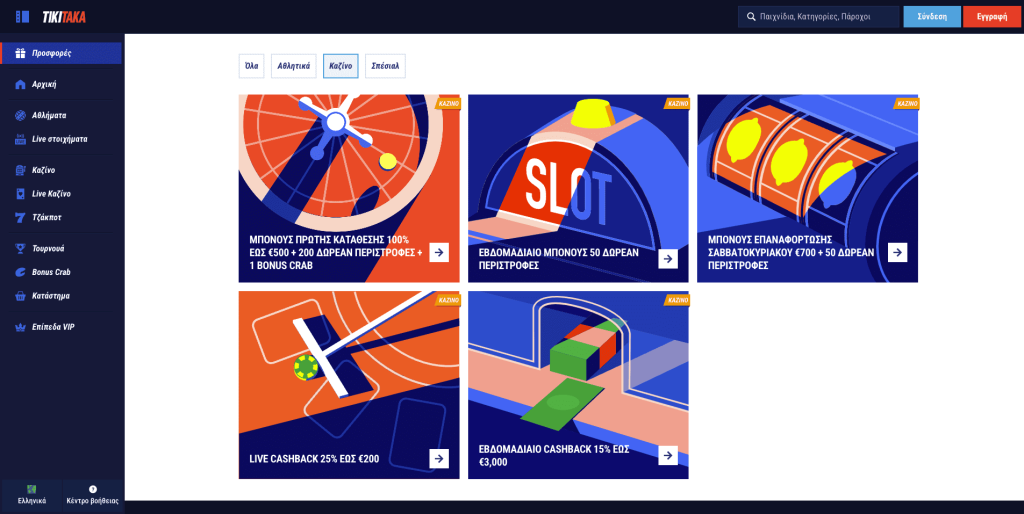Click the Εγγραφή register button
The height and width of the screenshot is (514, 1024).
pos(992,17)
